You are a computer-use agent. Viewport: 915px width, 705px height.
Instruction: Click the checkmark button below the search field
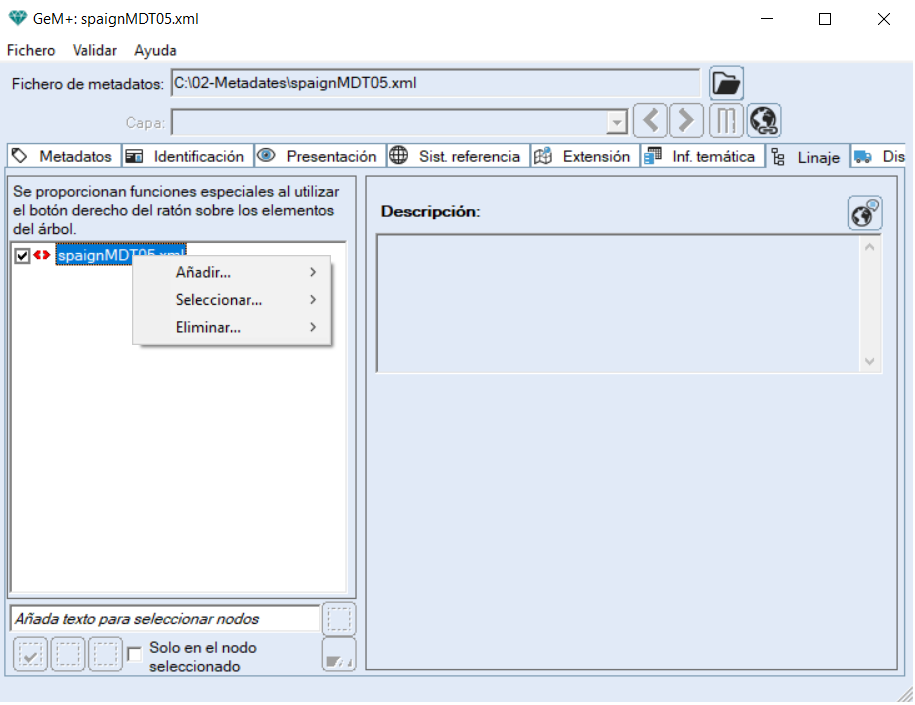31,654
